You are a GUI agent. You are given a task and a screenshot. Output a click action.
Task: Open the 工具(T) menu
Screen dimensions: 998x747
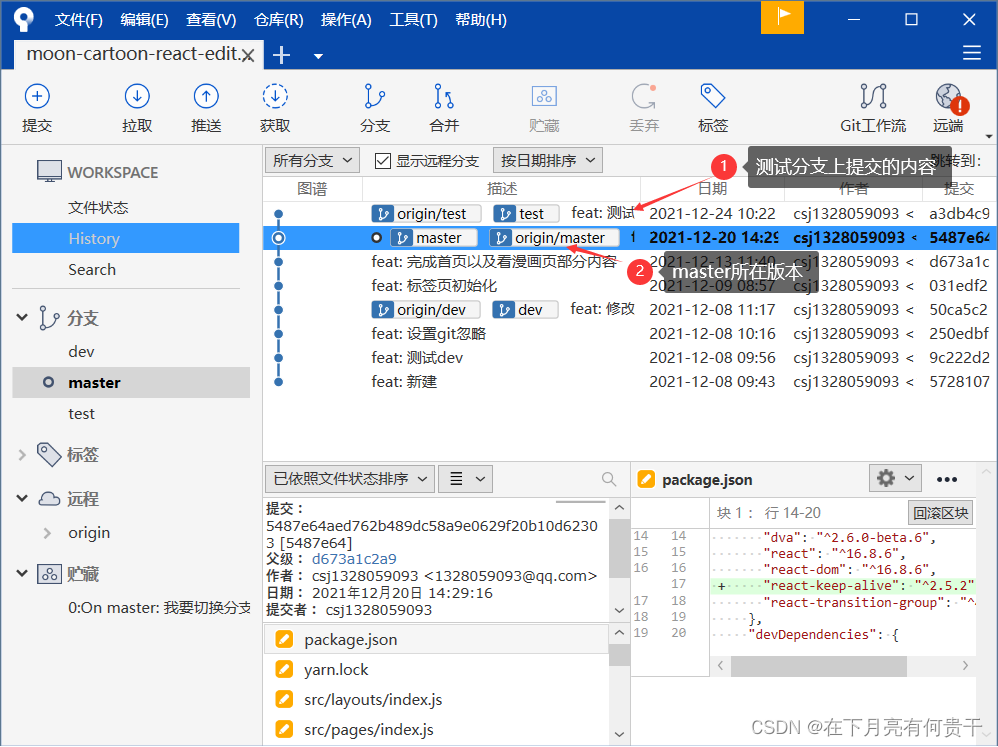413,20
